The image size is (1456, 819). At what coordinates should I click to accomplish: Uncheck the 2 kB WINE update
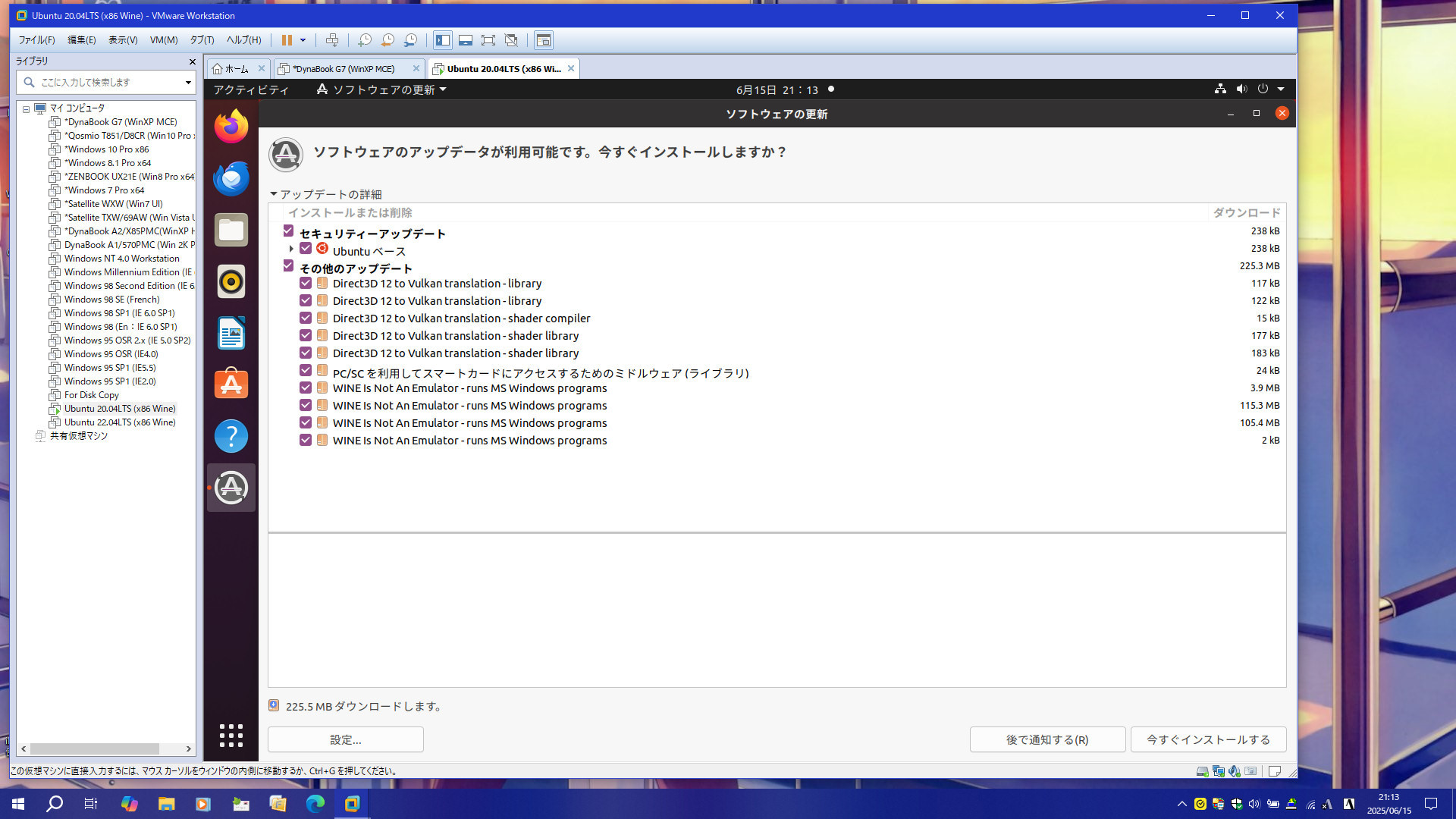[306, 441]
